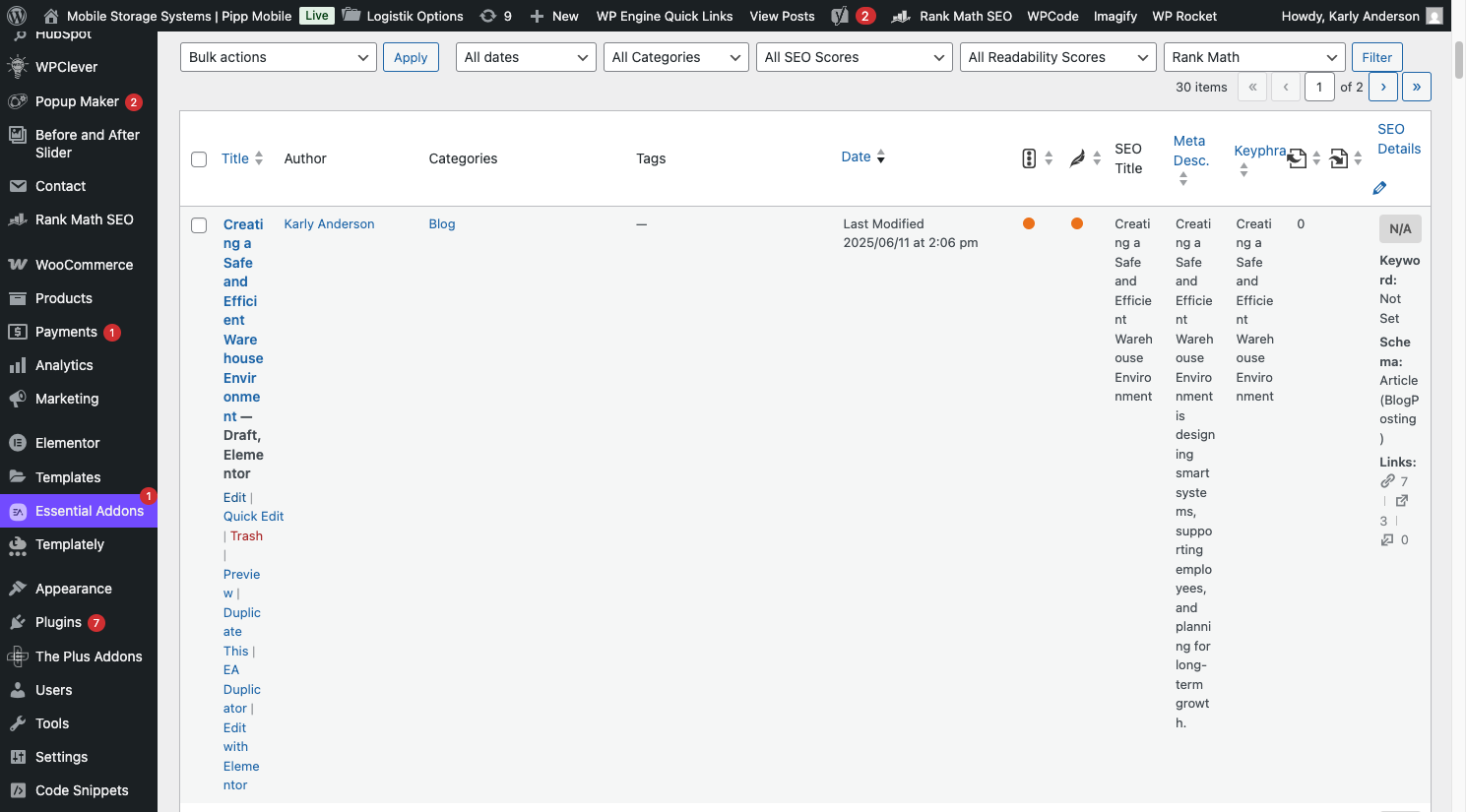Image resolution: width=1466 pixels, height=812 pixels.
Task: Jump to last page of posts
Action: pyautogui.click(x=1417, y=87)
